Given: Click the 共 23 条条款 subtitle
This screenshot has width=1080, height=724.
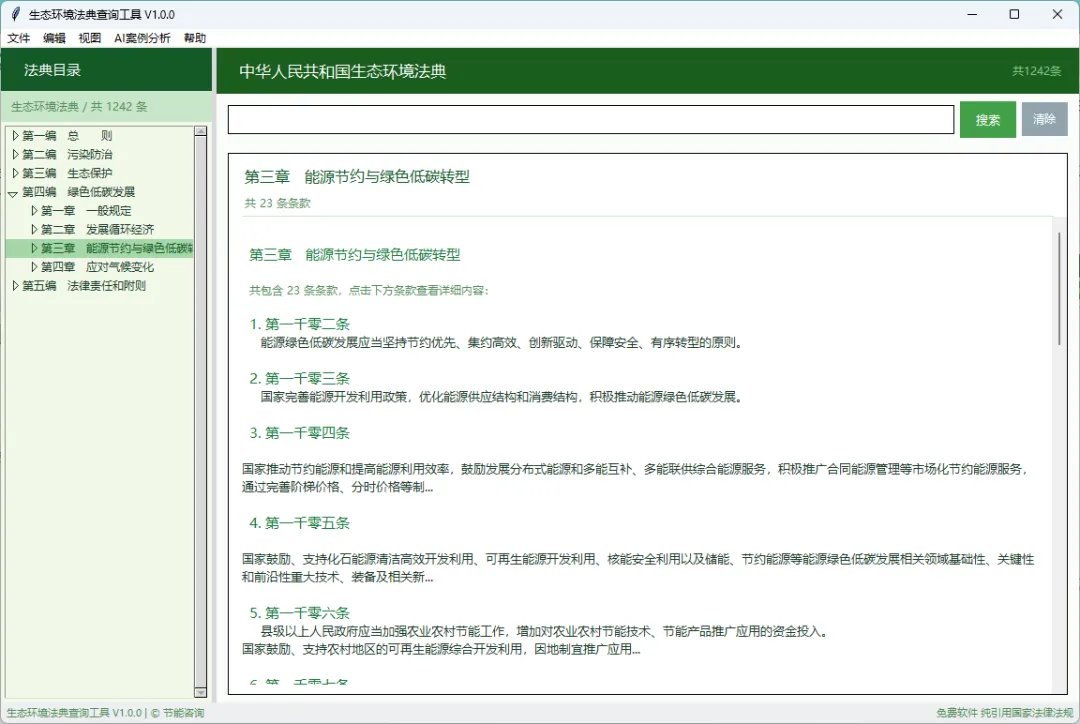Looking at the screenshot, I should tap(278, 203).
